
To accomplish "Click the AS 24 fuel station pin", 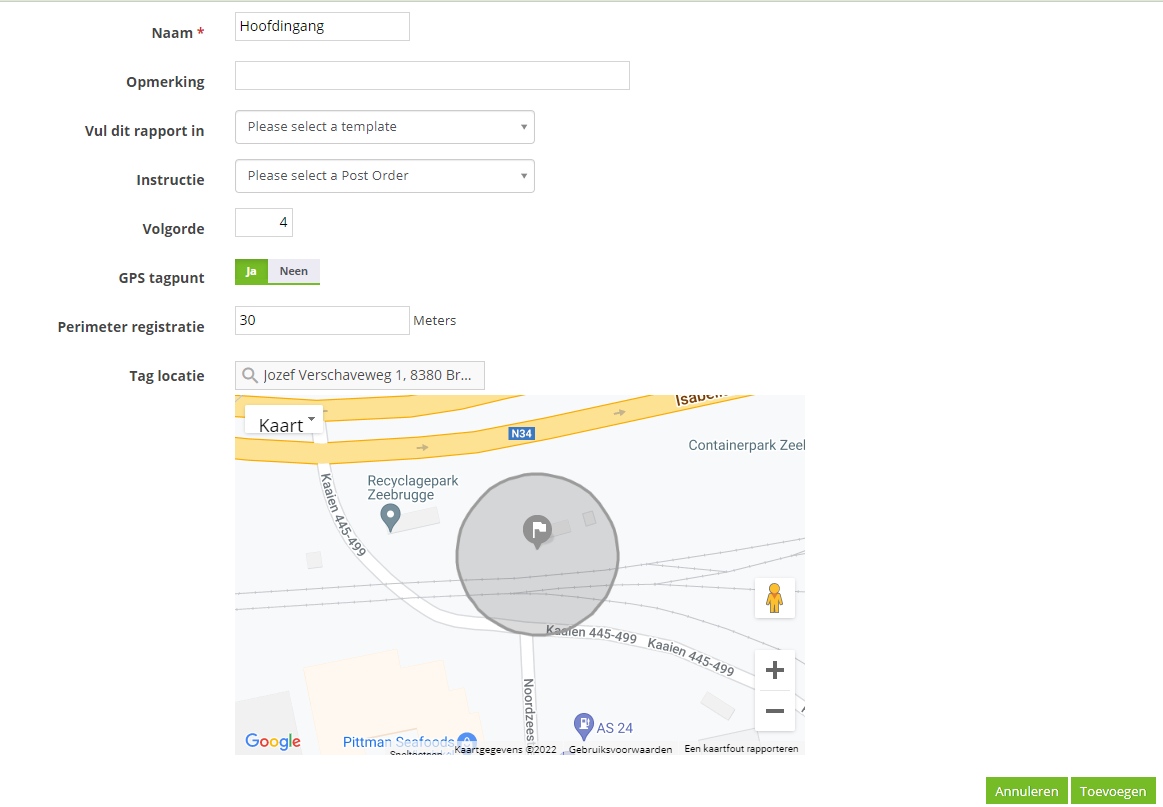I will (584, 726).
